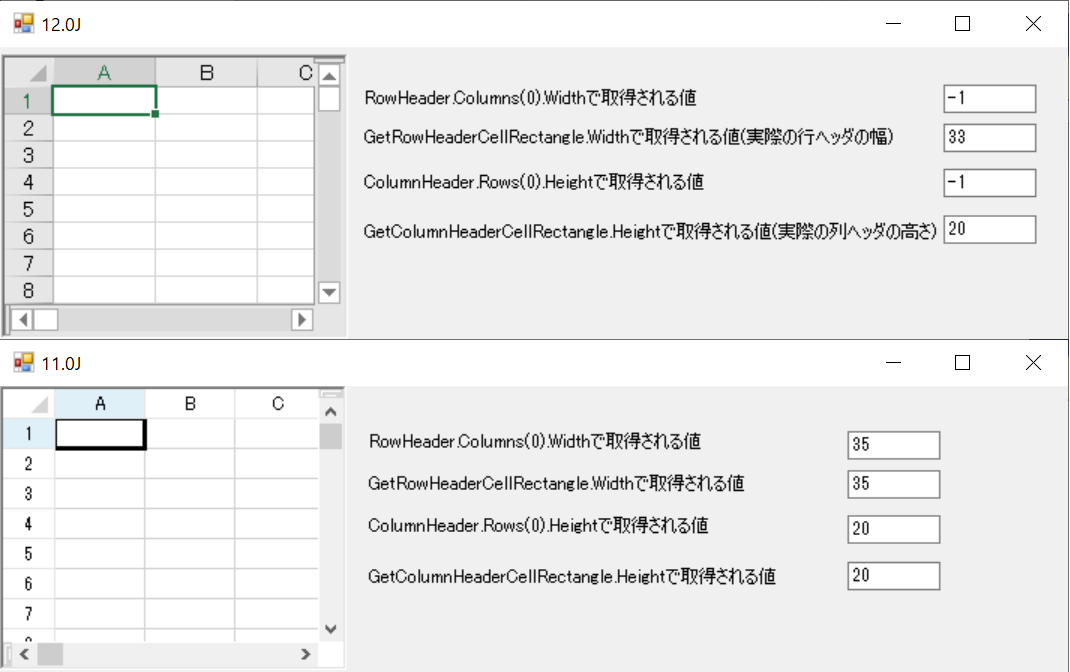Select row 1 header in 11.0J window

pyautogui.click(x=29, y=433)
